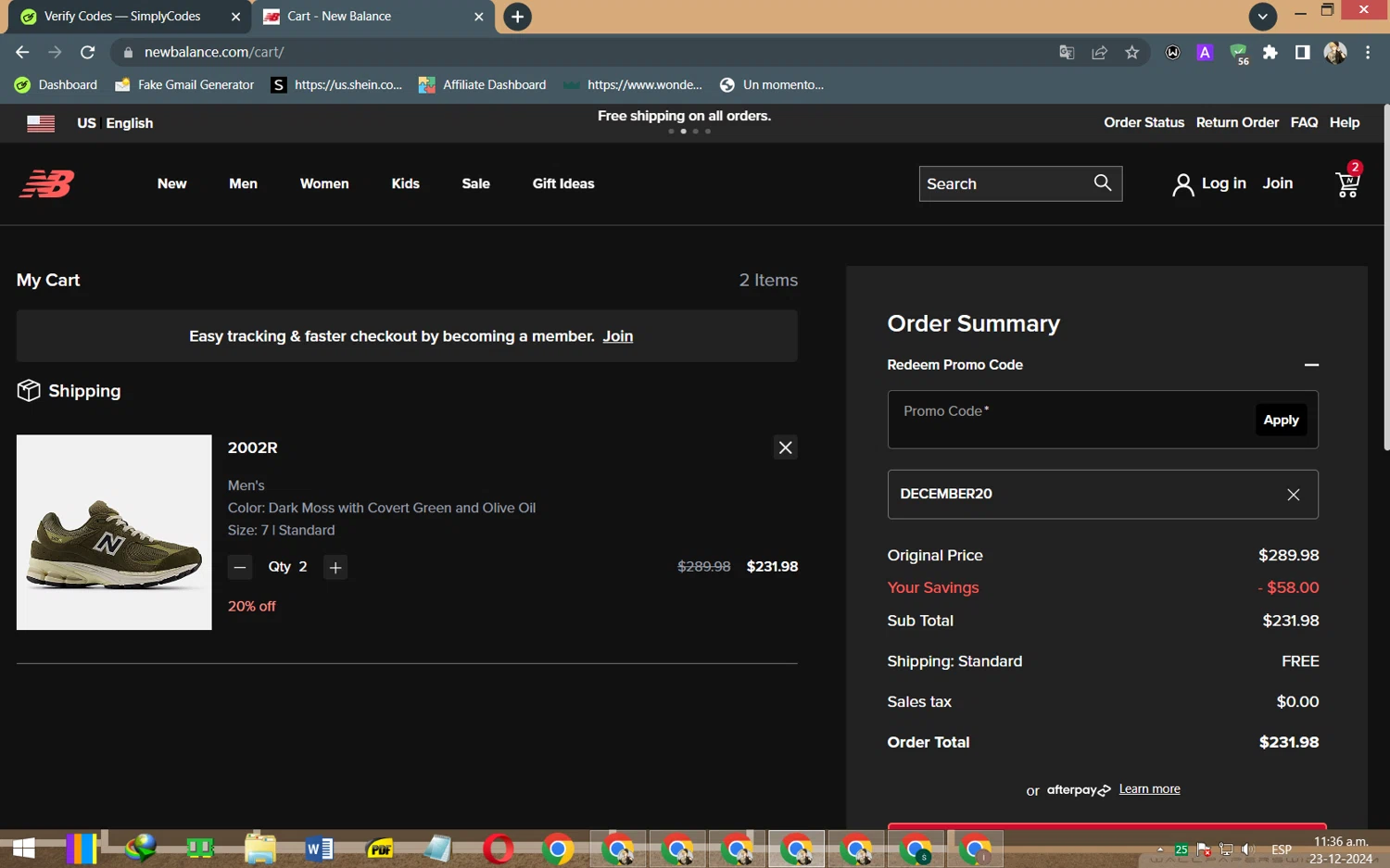
Task: Open the shopping cart icon with badge
Action: (x=1348, y=182)
